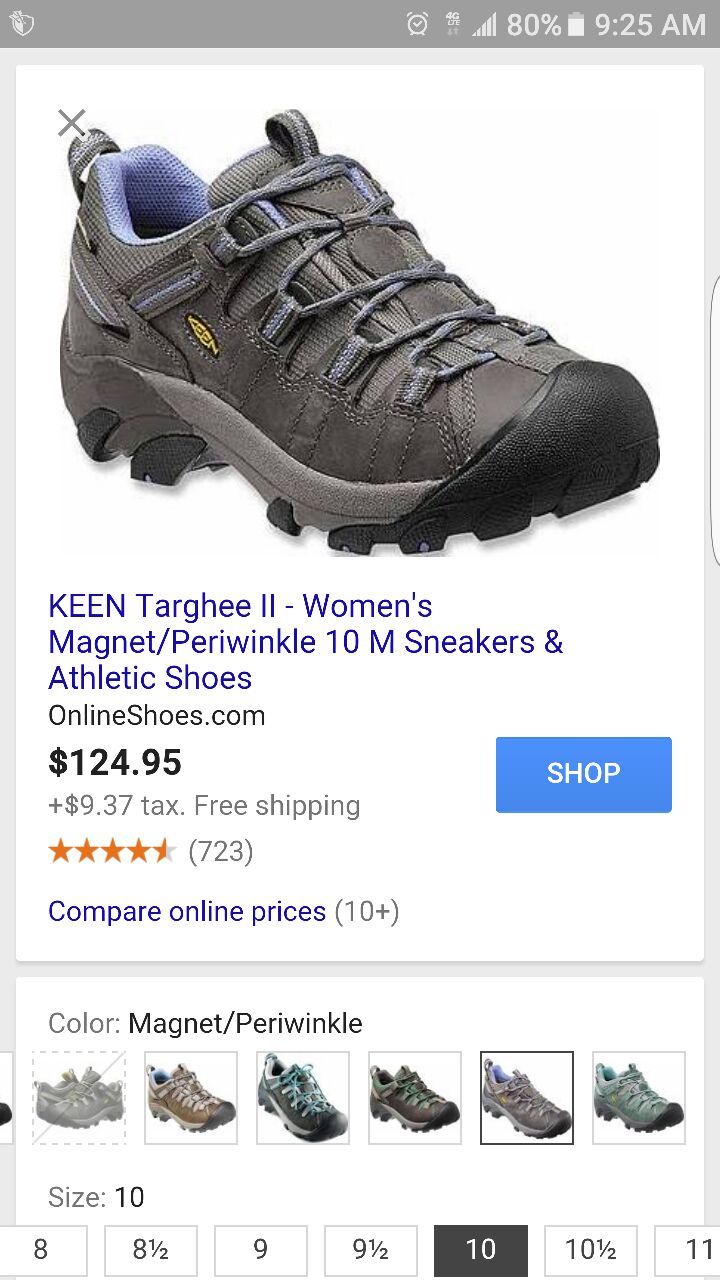
Task: Select the light teal shoe color
Action: (x=639, y=1098)
